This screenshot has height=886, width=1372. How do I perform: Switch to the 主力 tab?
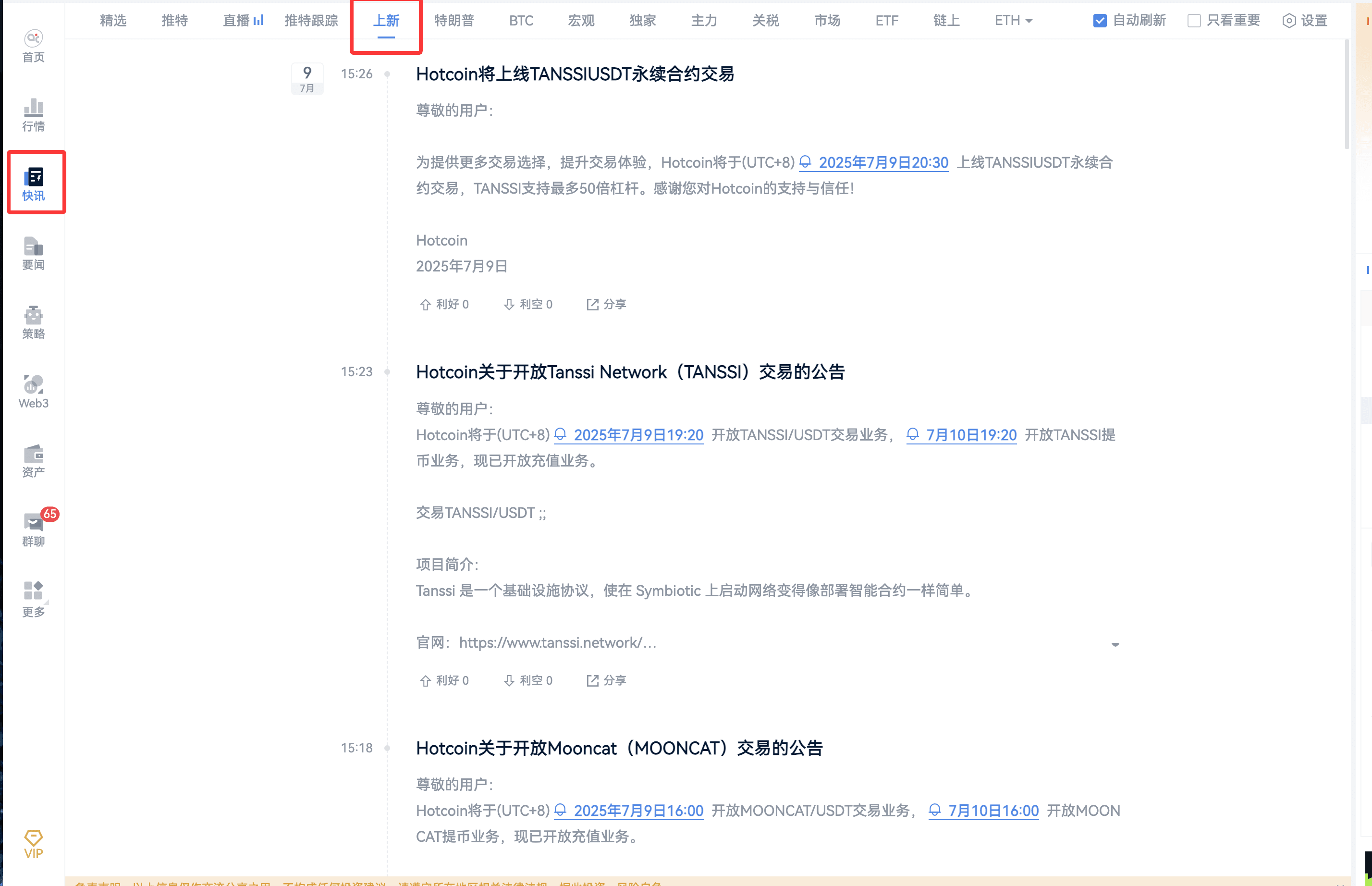coord(704,21)
